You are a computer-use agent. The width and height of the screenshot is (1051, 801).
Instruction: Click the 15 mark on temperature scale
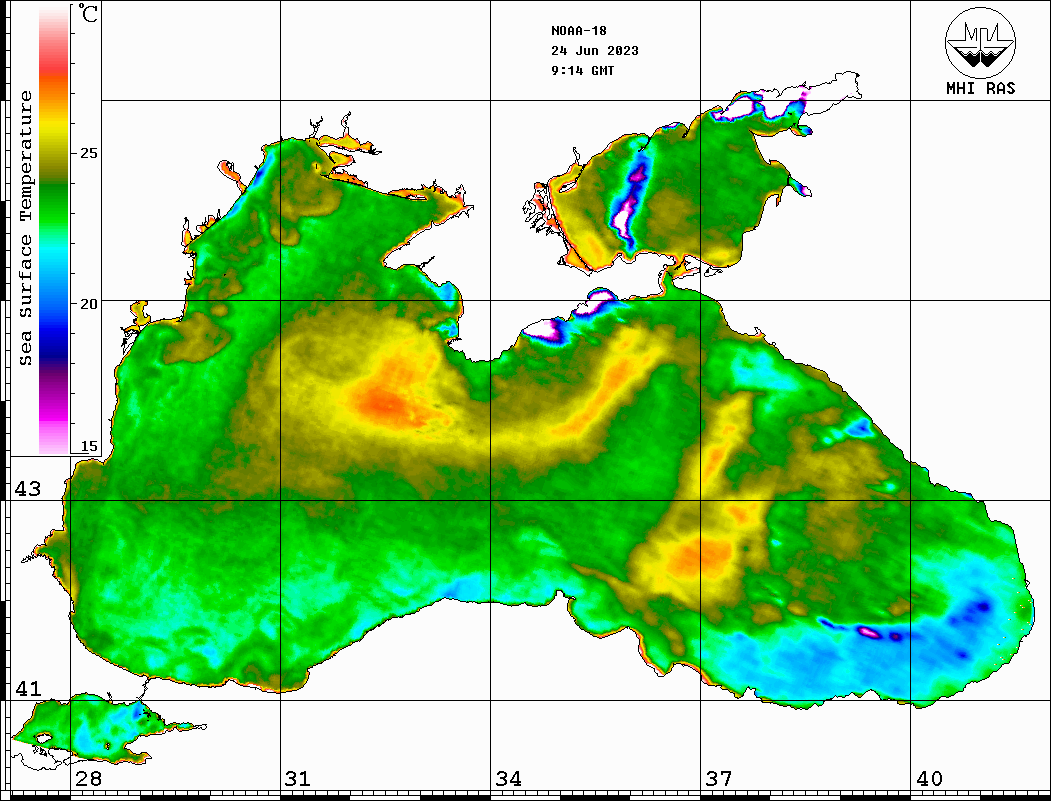(88, 446)
